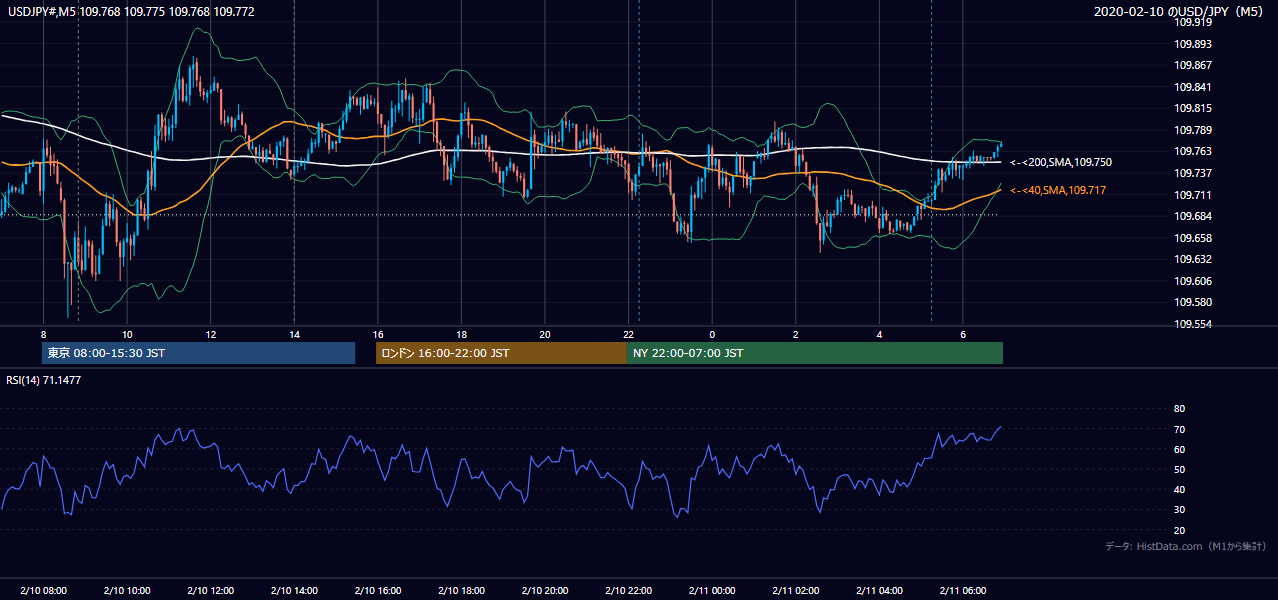This screenshot has width=1278, height=600.
Task: Click price axis label 109.554
Action: tap(1194, 324)
